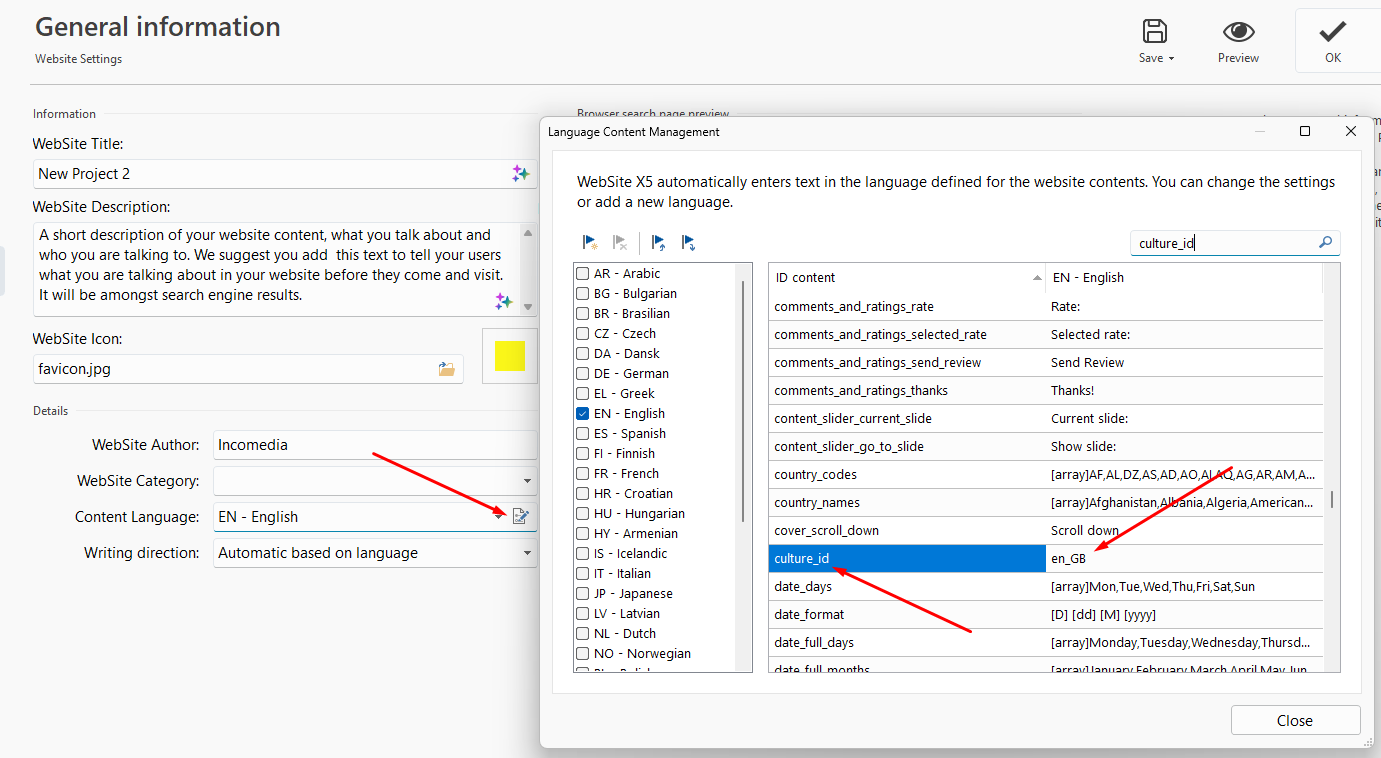Click the add new language flag icon

tap(590, 242)
